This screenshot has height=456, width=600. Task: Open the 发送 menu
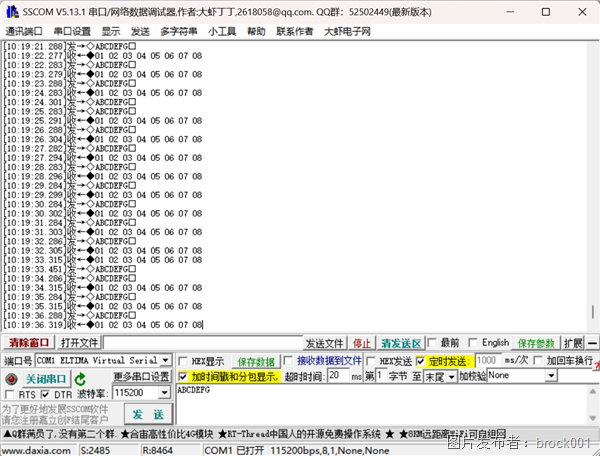140,31
